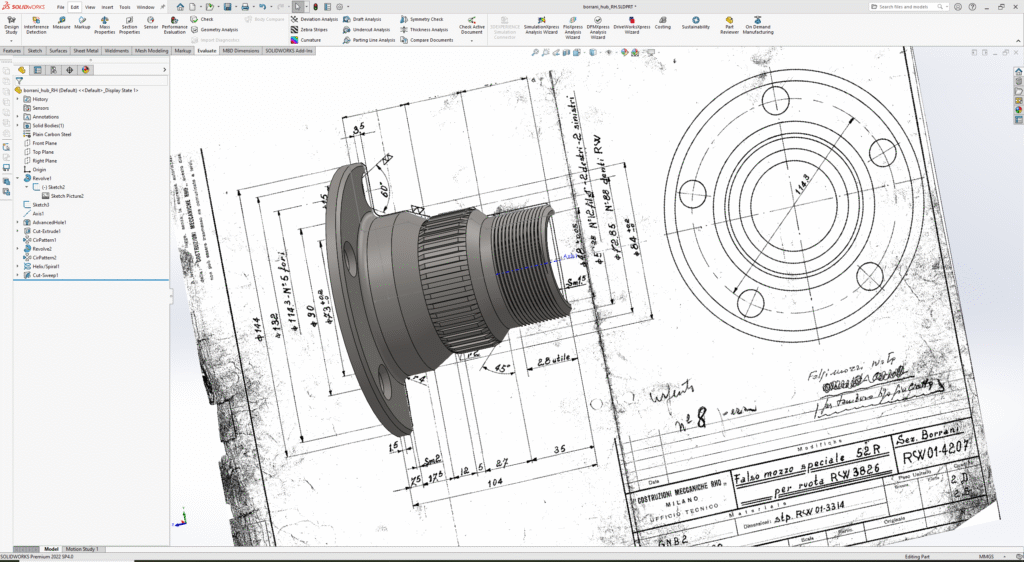The width and height of the screenshot is (1024, 562).
Task: Open Geometry Analysis
Action: tap(214, 30)
